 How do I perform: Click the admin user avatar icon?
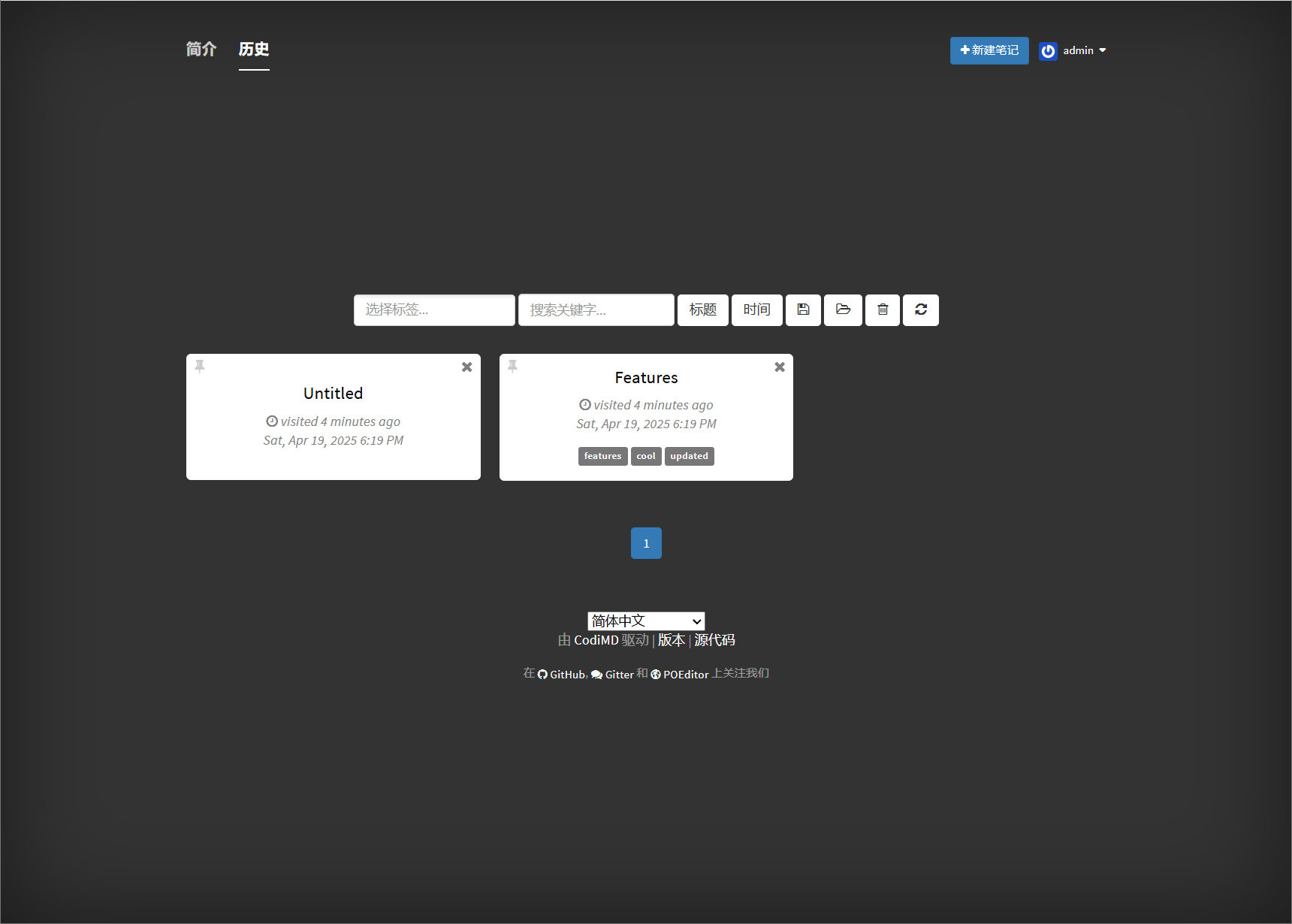pyautogui.click(x=1048, y=51)
